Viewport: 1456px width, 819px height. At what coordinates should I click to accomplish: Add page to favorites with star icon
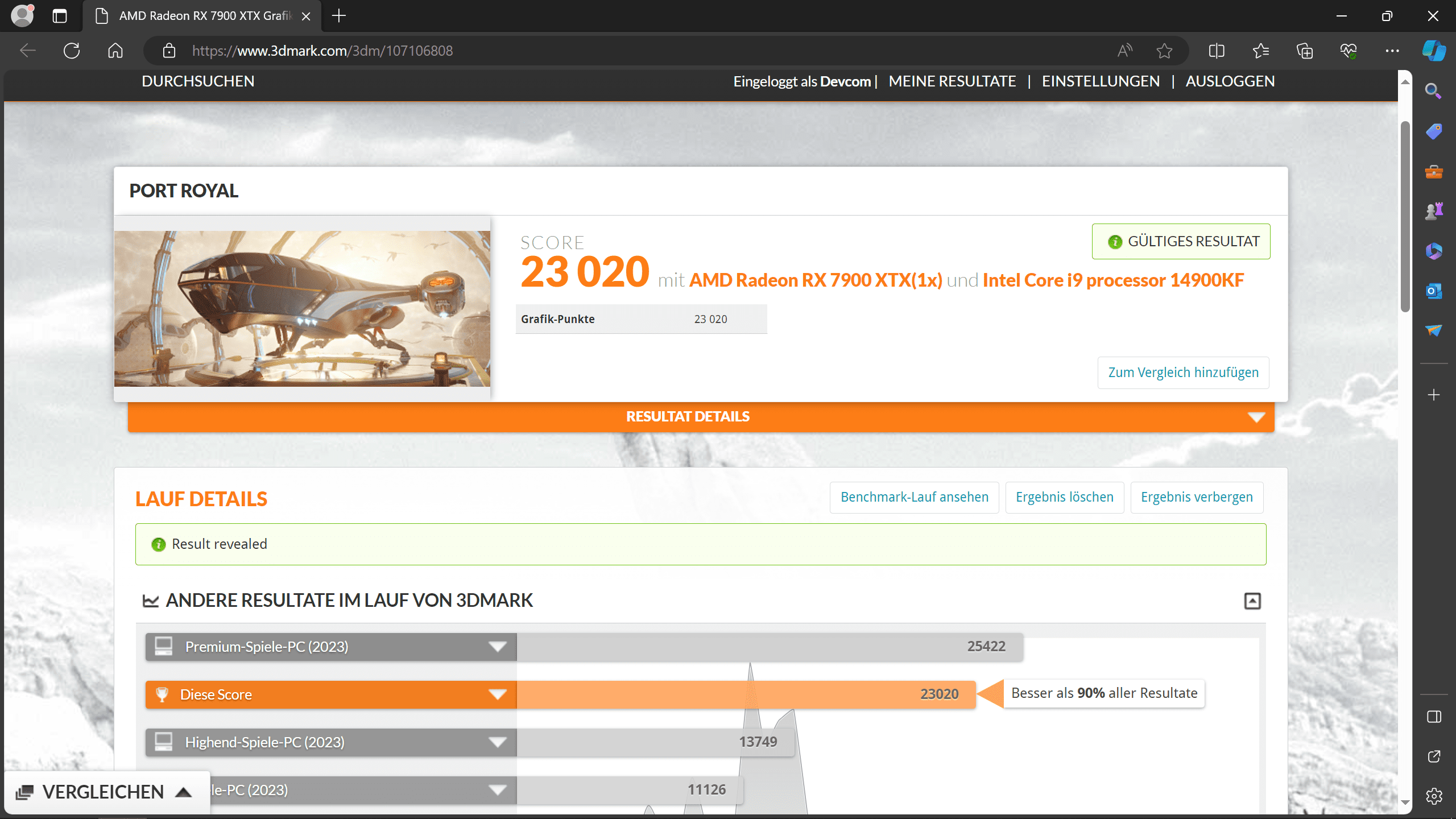click(1164, 51)
